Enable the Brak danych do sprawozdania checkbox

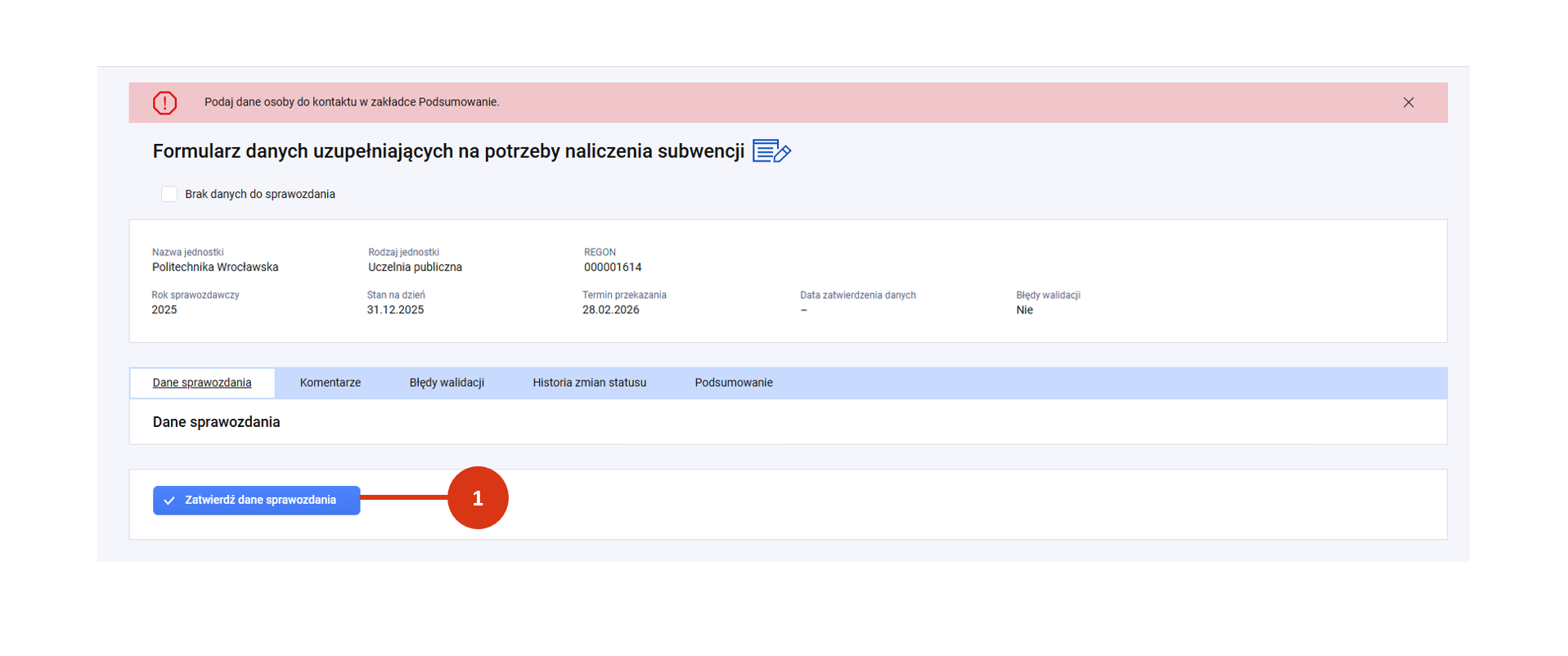pos(169,194)
